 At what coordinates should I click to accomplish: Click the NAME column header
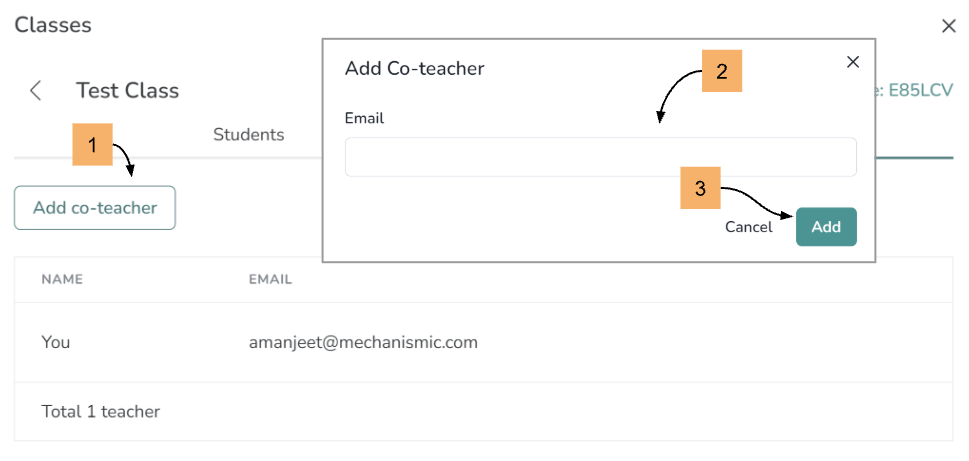coord(62,279)
